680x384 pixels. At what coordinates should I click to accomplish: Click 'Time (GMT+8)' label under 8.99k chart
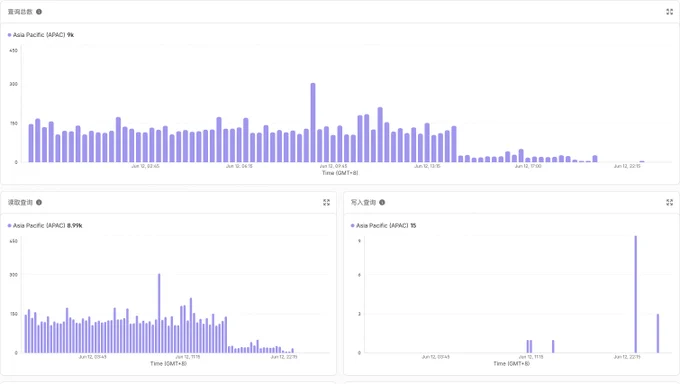pos(168,363)
